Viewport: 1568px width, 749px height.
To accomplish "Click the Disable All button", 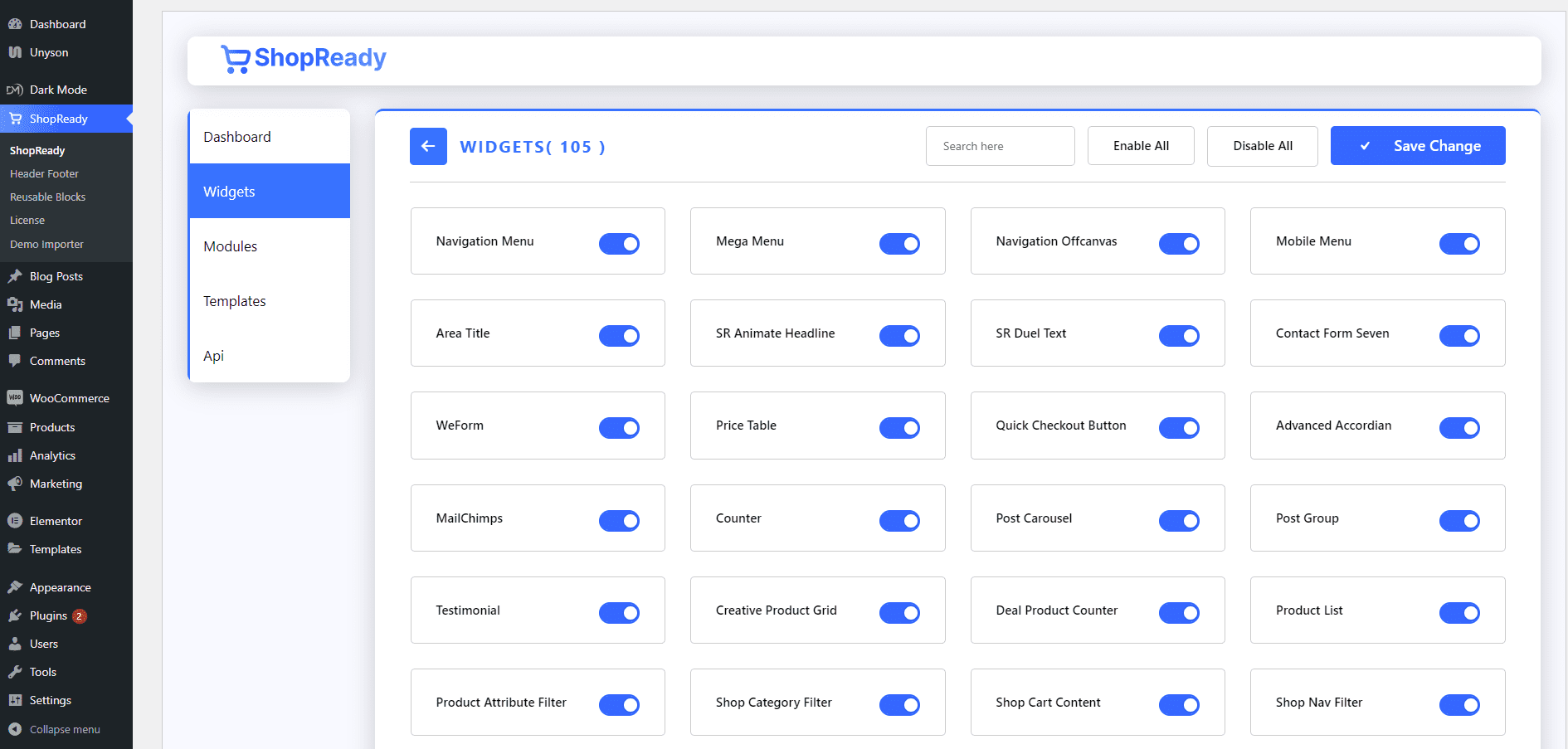I will [x=1262, y=146].
